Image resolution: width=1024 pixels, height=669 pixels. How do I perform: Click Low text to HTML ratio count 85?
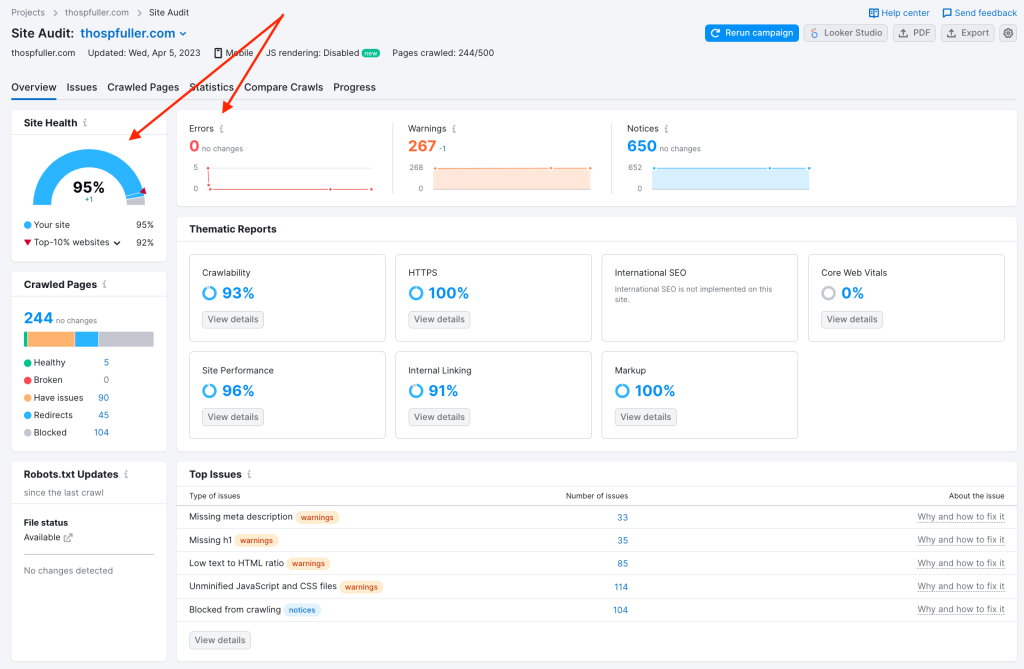click(622, 564)
